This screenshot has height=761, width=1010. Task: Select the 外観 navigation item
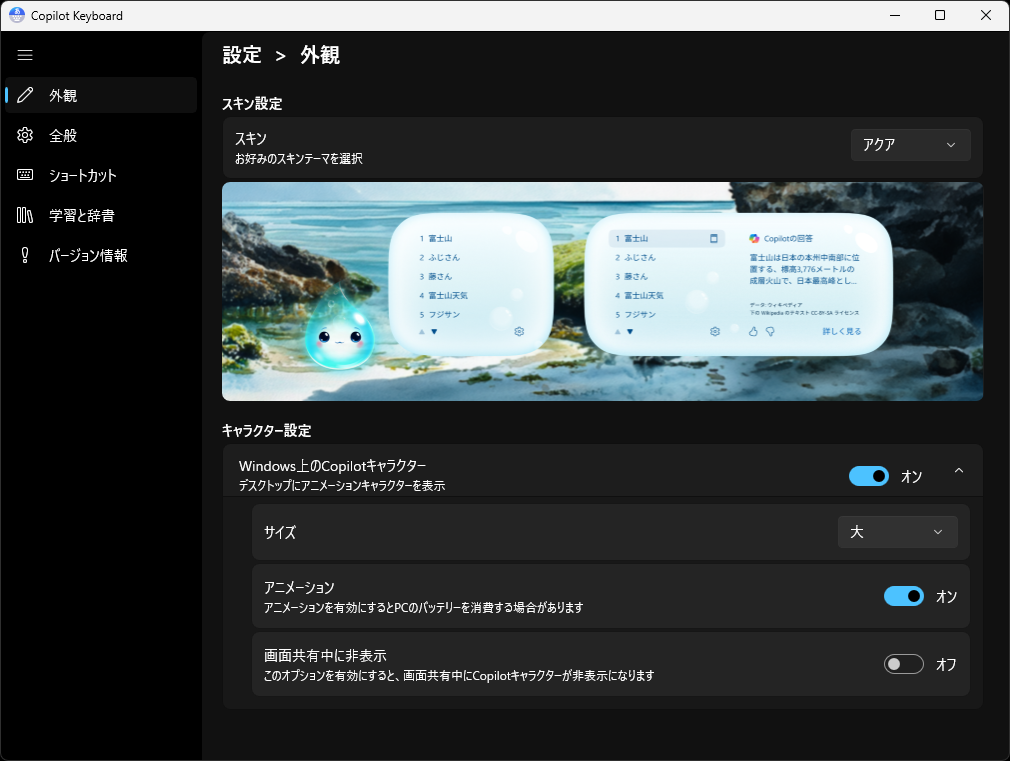101,95
